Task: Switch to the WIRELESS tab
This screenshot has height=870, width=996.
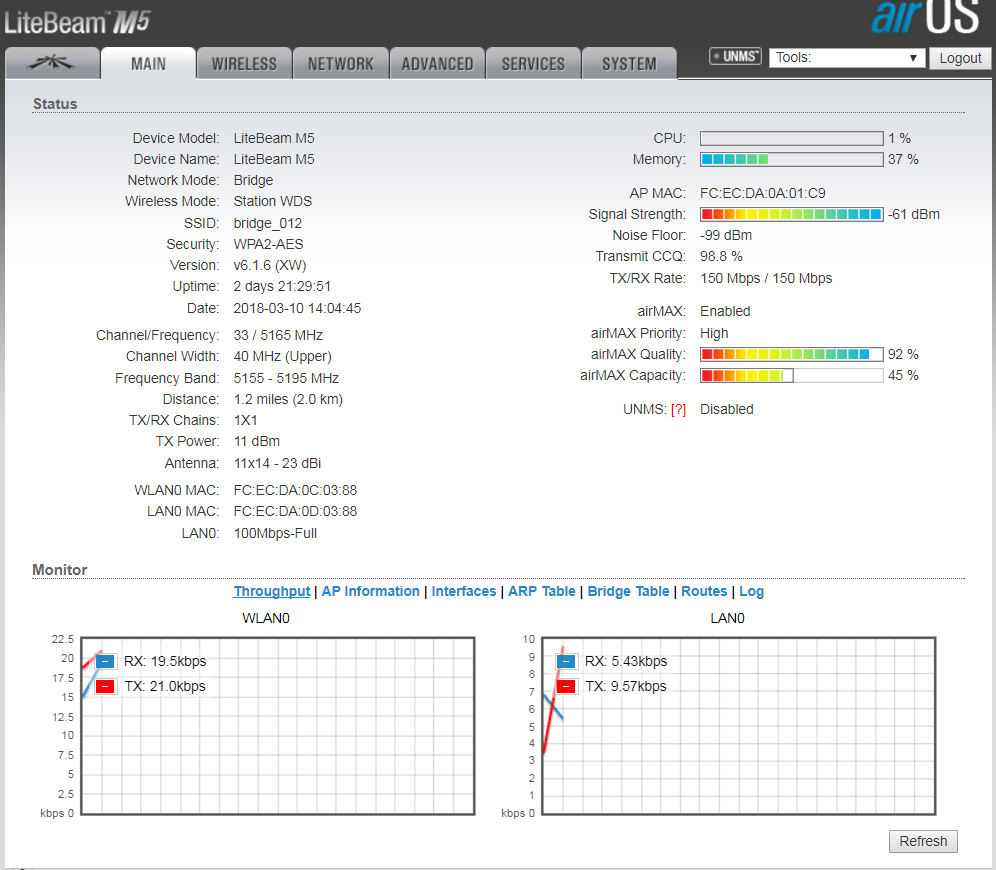Action: [244, 64]
